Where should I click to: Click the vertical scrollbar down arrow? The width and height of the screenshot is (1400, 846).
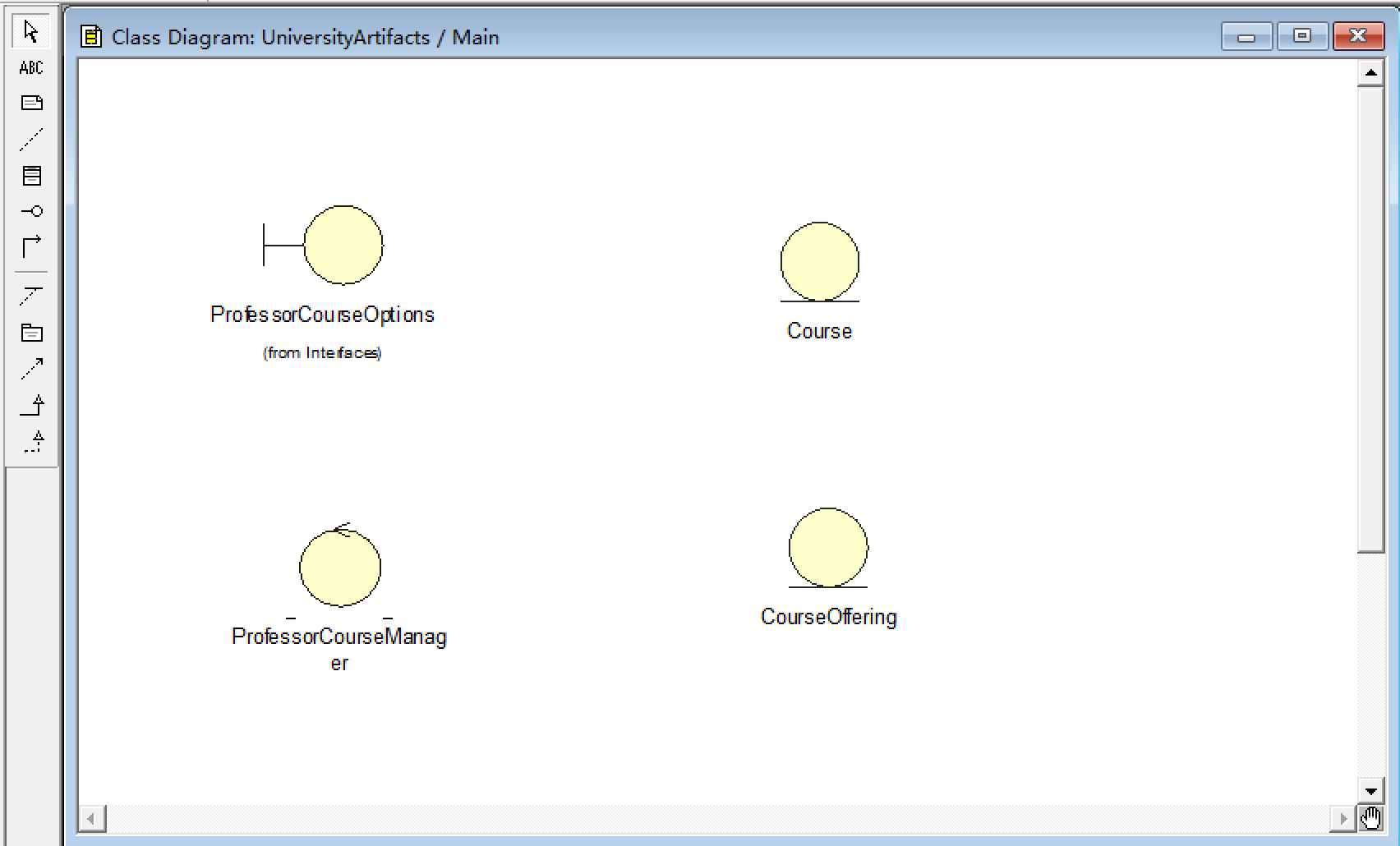pyautogui.click(x=1370, y=792)
